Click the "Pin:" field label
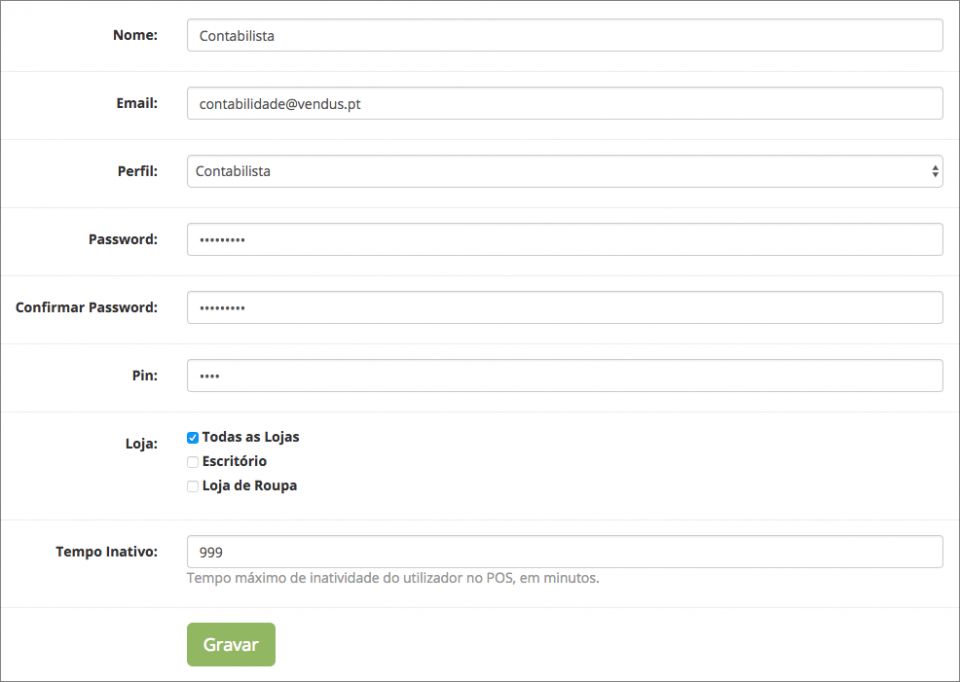 coord(145,375)
